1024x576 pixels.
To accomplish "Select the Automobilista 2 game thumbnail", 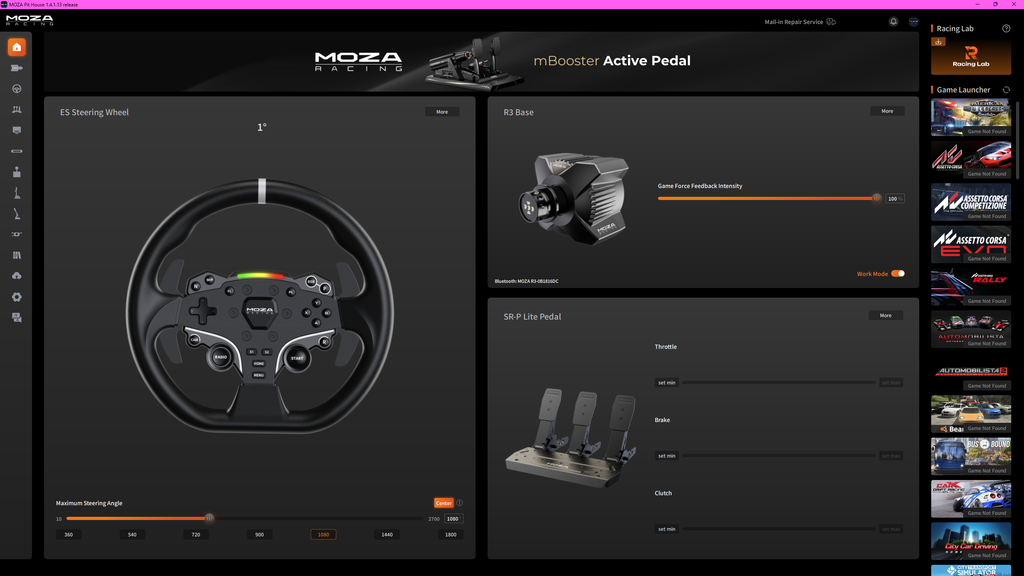I will [x=970, y=372].
